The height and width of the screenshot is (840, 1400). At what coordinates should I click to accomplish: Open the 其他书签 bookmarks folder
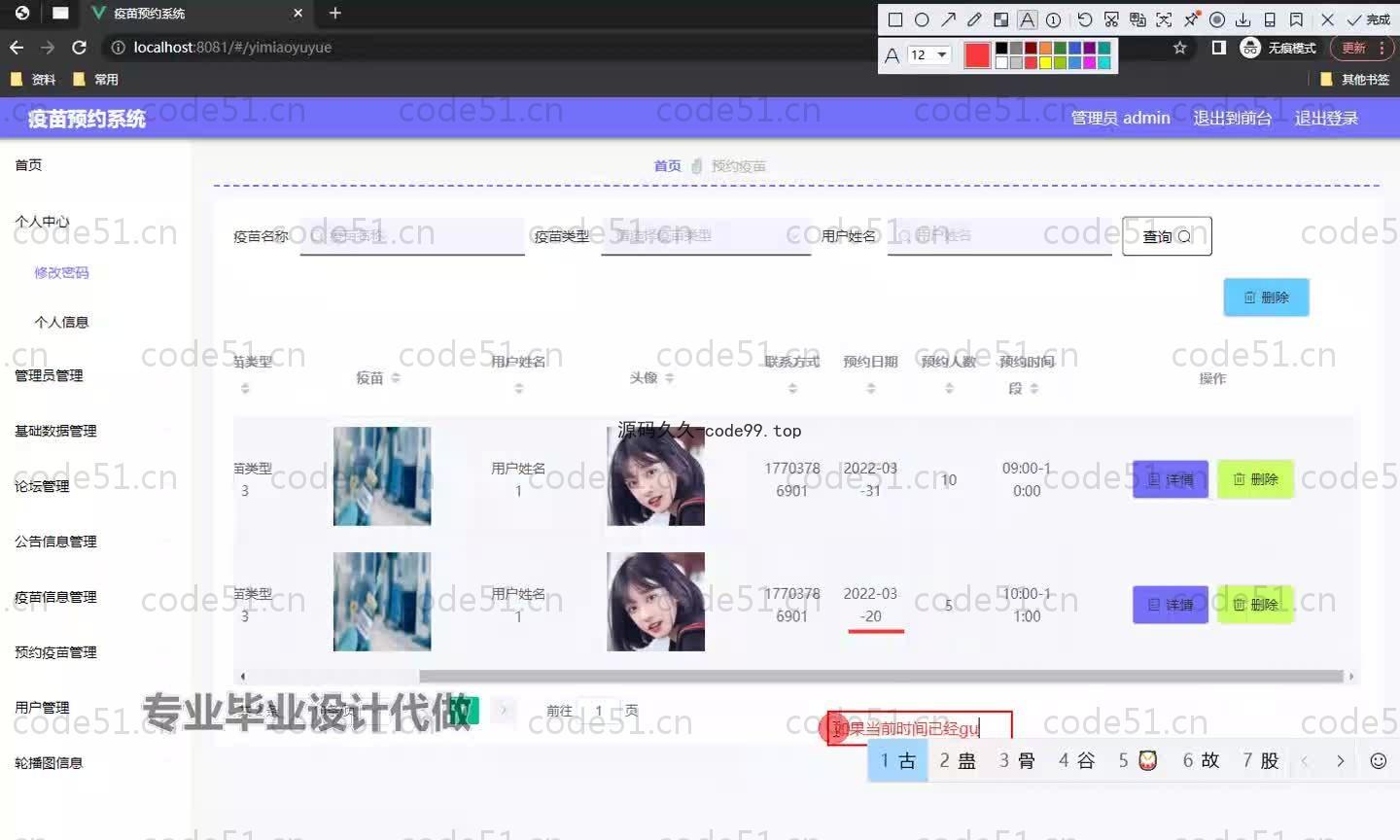(1355, 79)
